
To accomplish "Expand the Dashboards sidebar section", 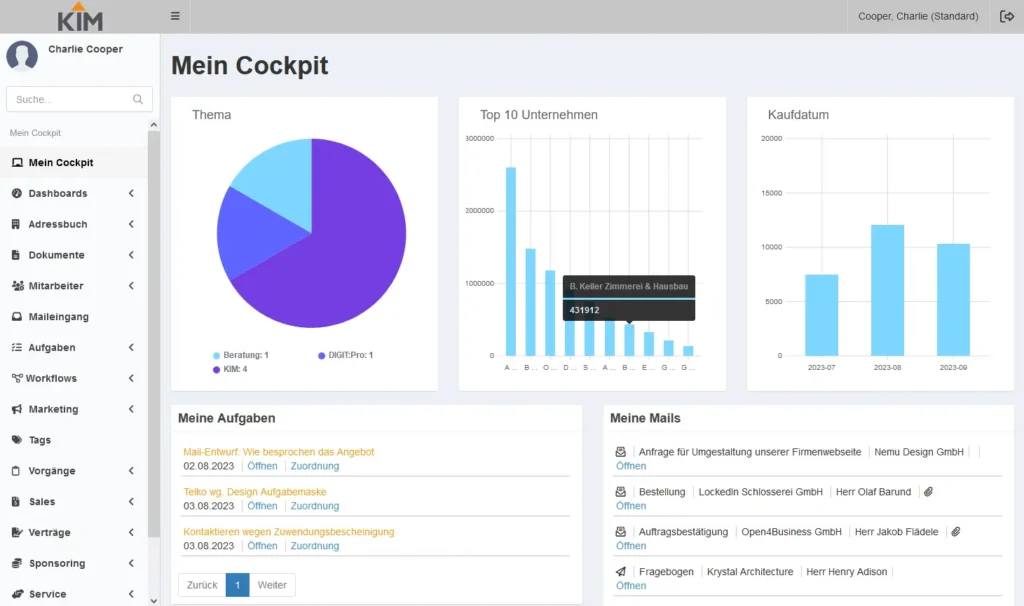I will pos(130,193).
